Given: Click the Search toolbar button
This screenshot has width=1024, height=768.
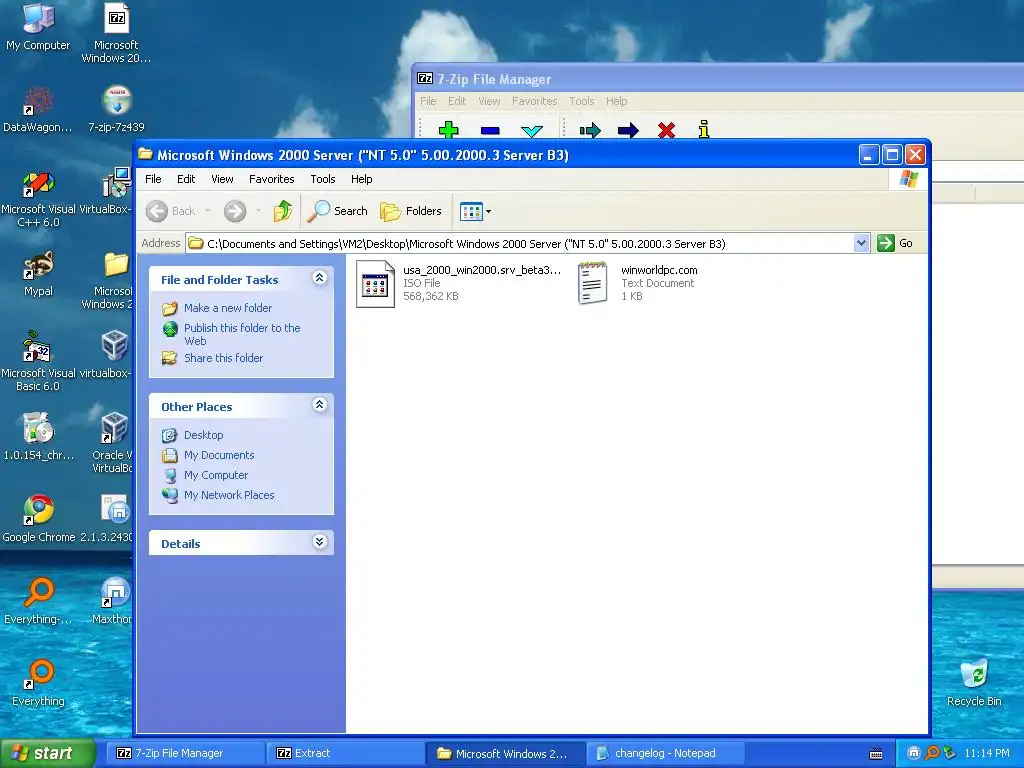Looking at the screenshot, I should click(338, 210).
